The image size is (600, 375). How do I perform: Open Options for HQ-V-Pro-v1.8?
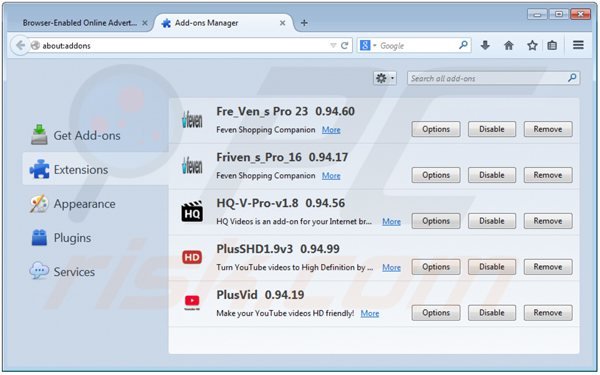436,221
